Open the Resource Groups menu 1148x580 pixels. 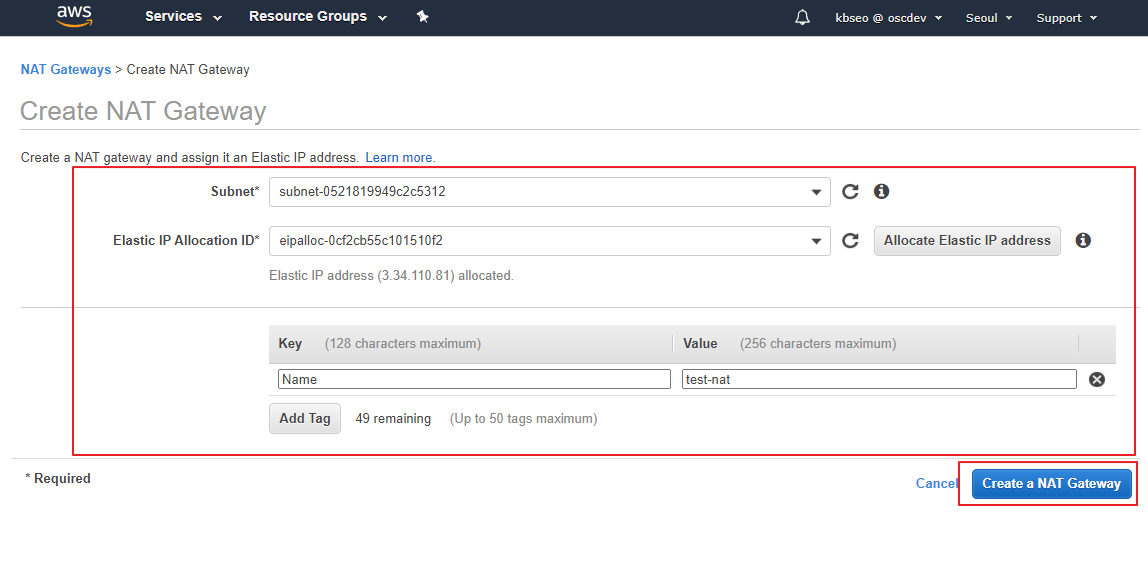pos(318,17)
